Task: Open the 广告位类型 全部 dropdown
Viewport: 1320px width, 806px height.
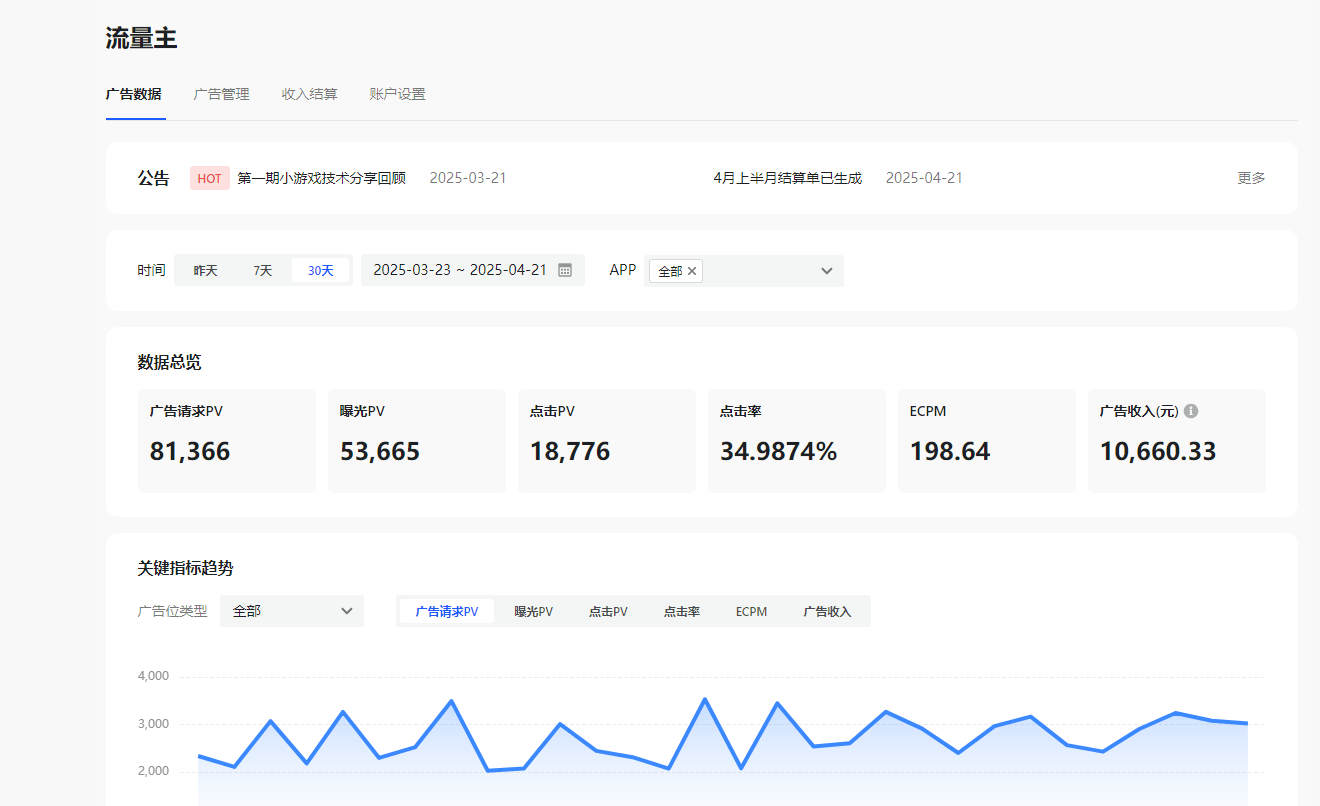Action: coord(292,611)
